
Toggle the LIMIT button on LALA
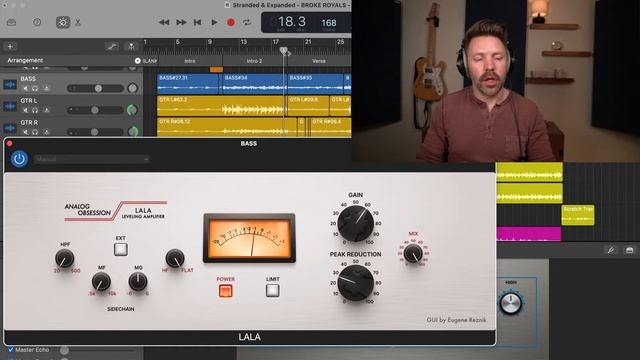pyautogui.click(x=273, y=290)
